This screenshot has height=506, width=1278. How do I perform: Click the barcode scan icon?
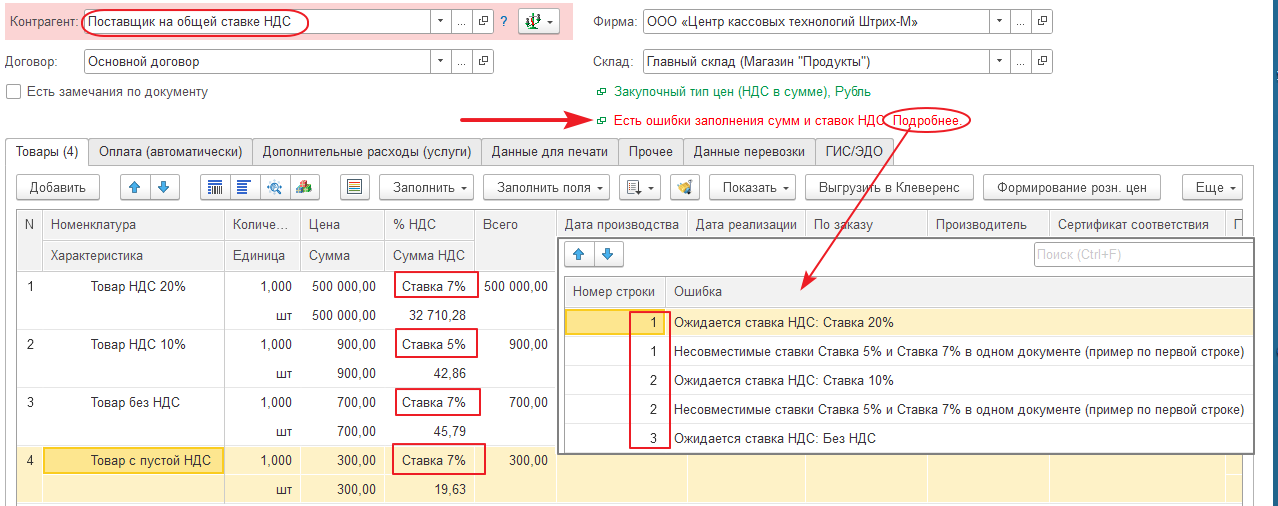coord(215,187)
